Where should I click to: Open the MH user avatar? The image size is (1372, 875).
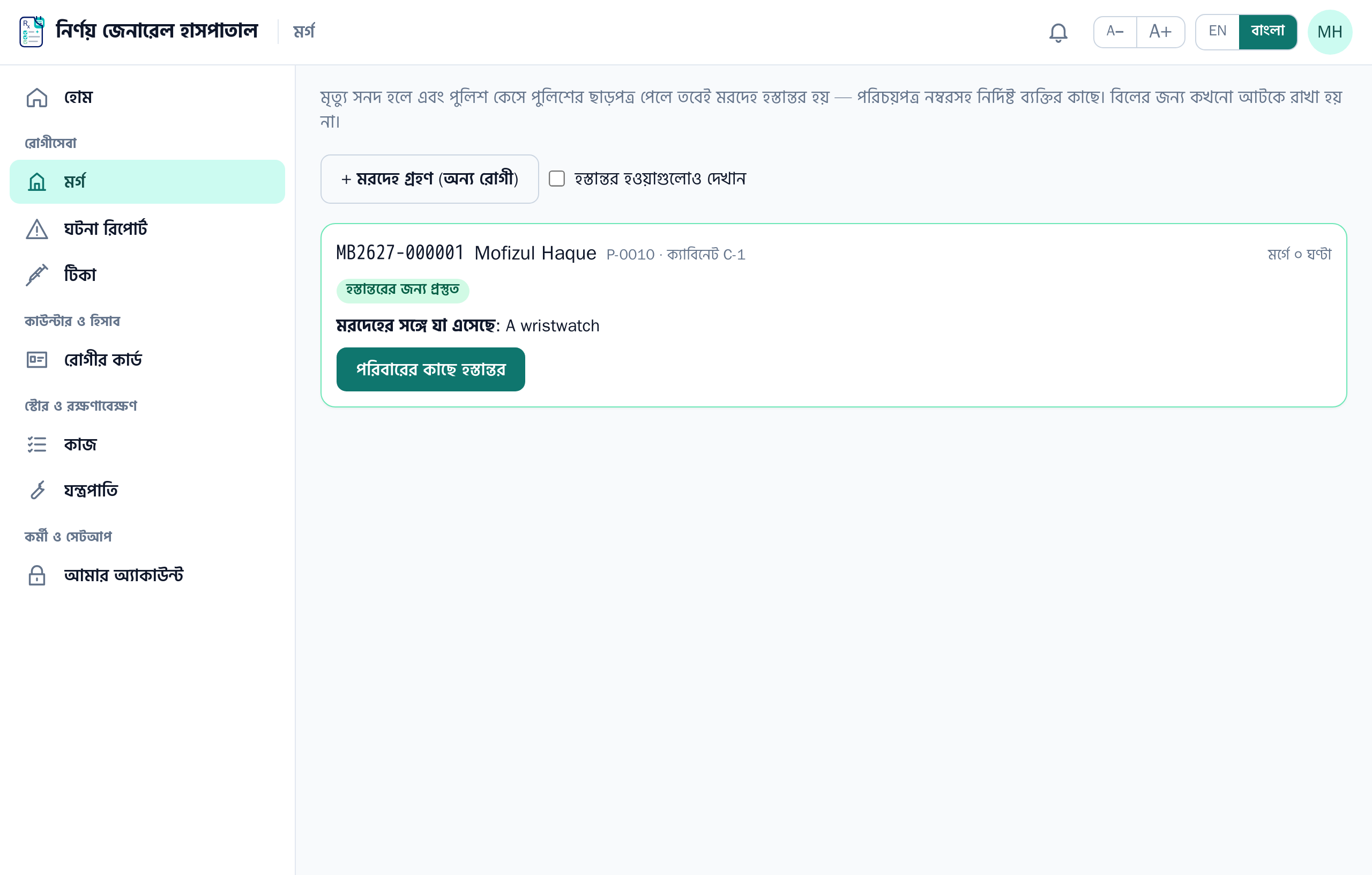point(1329,32)
